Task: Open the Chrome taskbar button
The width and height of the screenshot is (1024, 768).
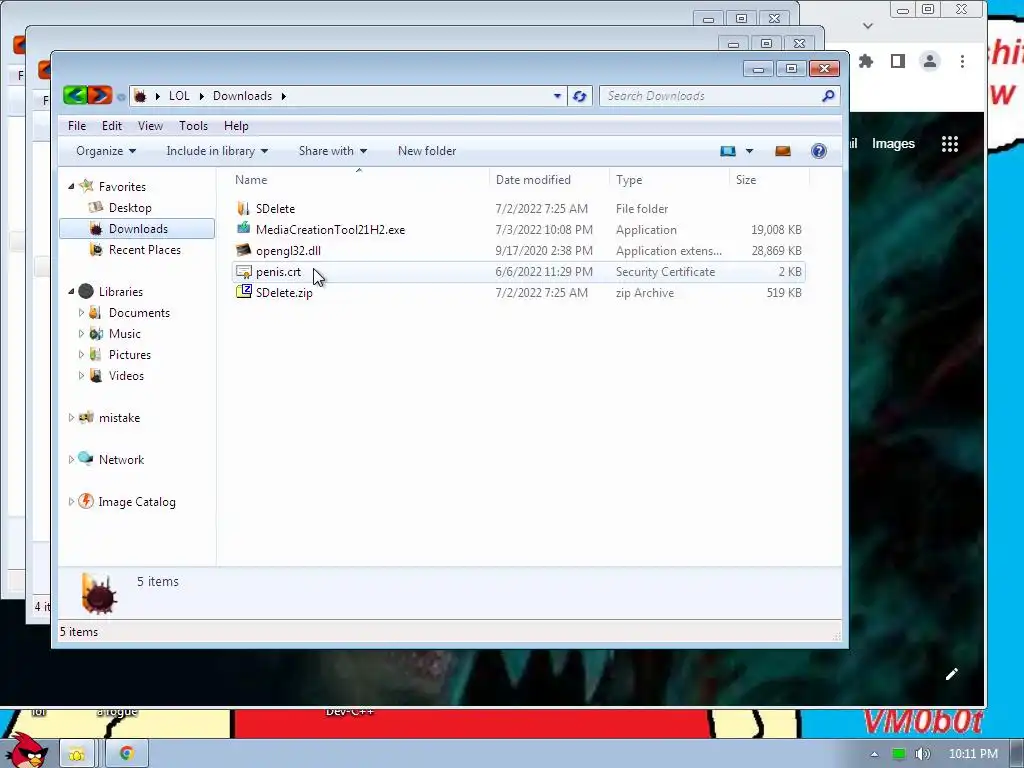Action: pyautogui.click(x=126, y=754)
